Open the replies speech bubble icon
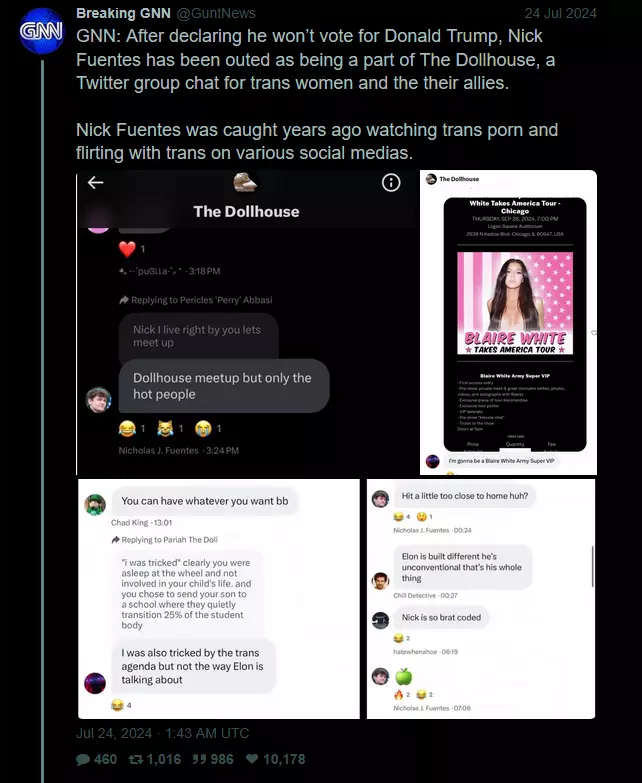642x783 pixels. pos(83,760)
